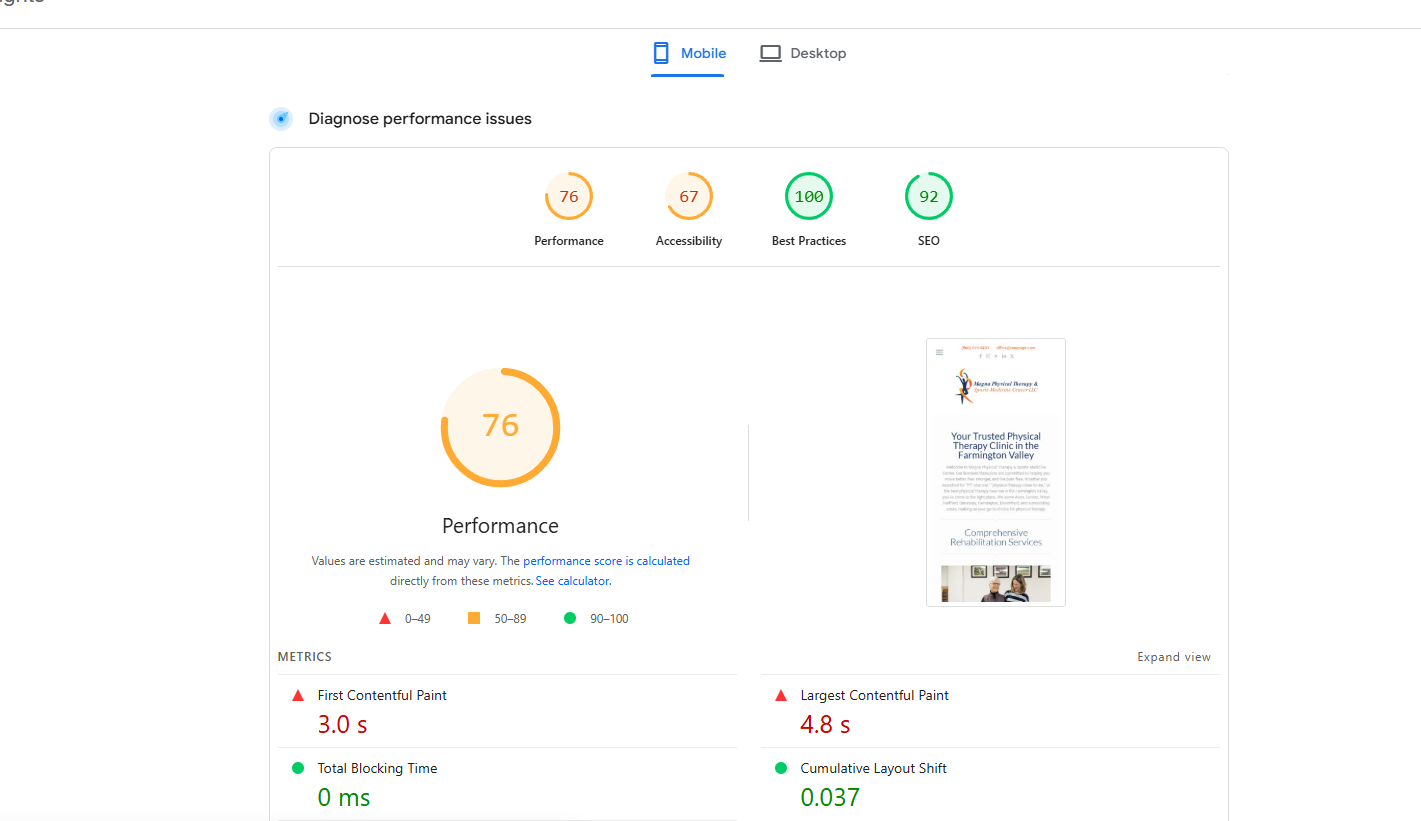Select the Performance score gauge 76
Viewport: 1421px width, 821px height.
coord(569,197)
